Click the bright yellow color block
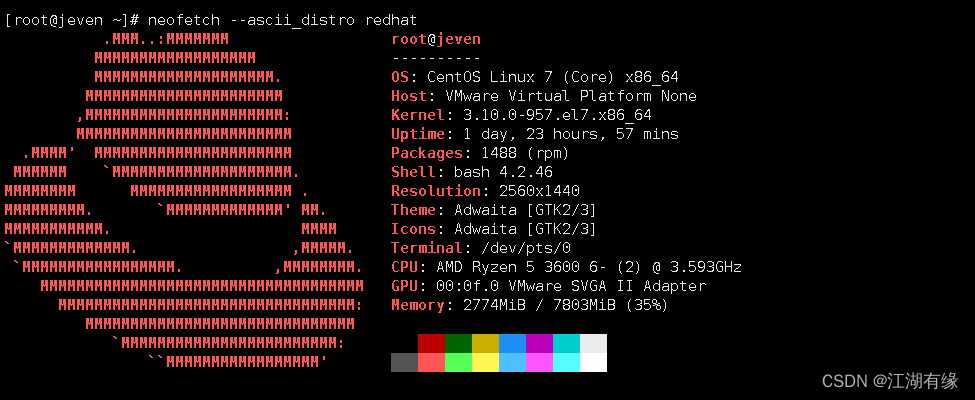 (486, 362)
